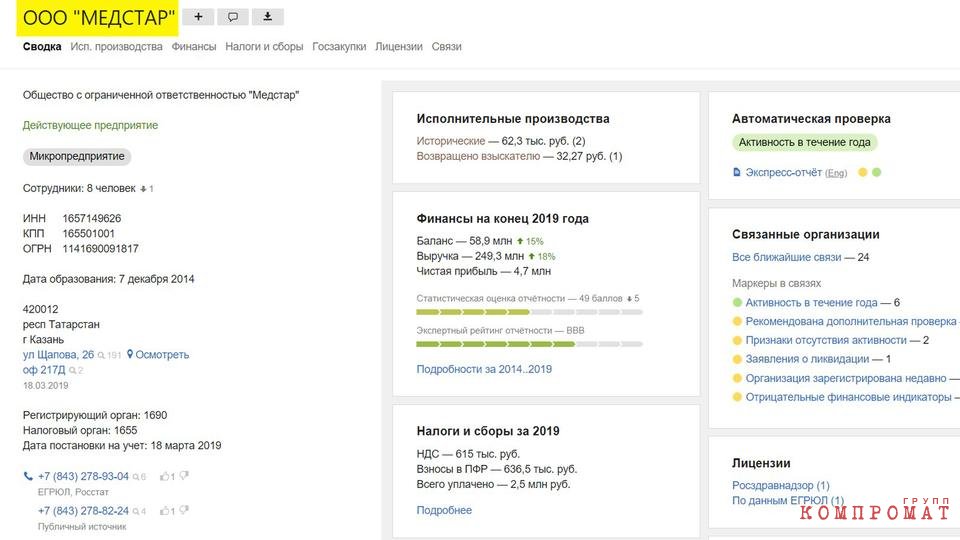Click the Статистическая оценка отчётности progress bar
The width and height of the screenshot is (960, 540).
(529, 312)
